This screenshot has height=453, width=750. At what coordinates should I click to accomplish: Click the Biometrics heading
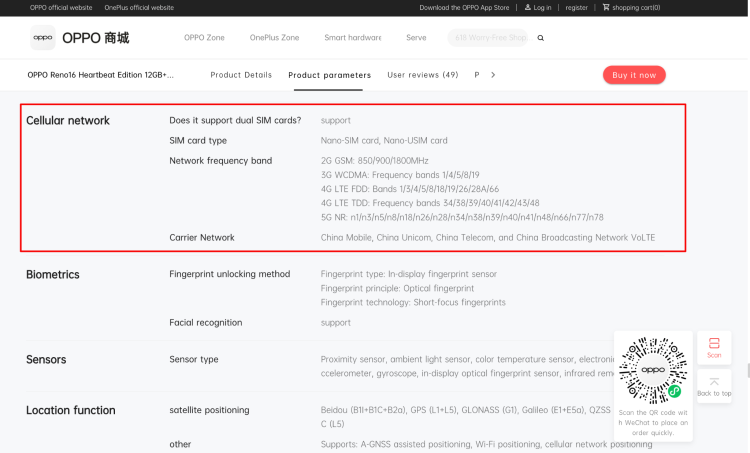[53, 275]
